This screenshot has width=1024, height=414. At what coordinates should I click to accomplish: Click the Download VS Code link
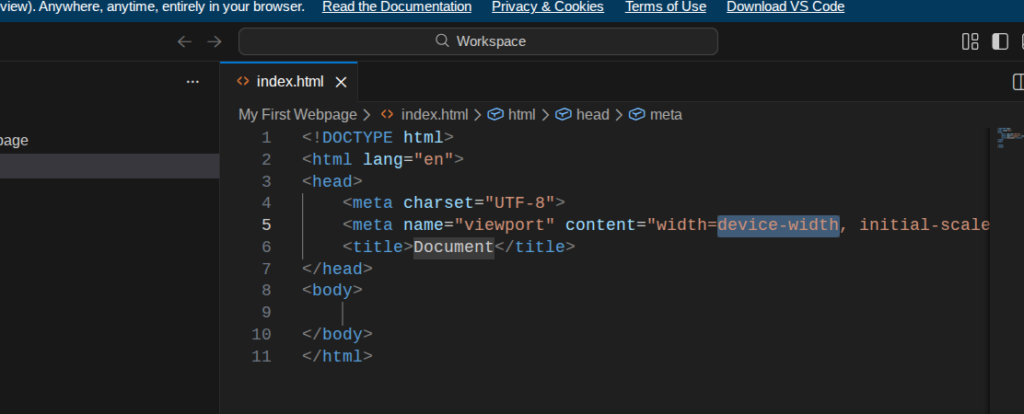pos(785,7)
